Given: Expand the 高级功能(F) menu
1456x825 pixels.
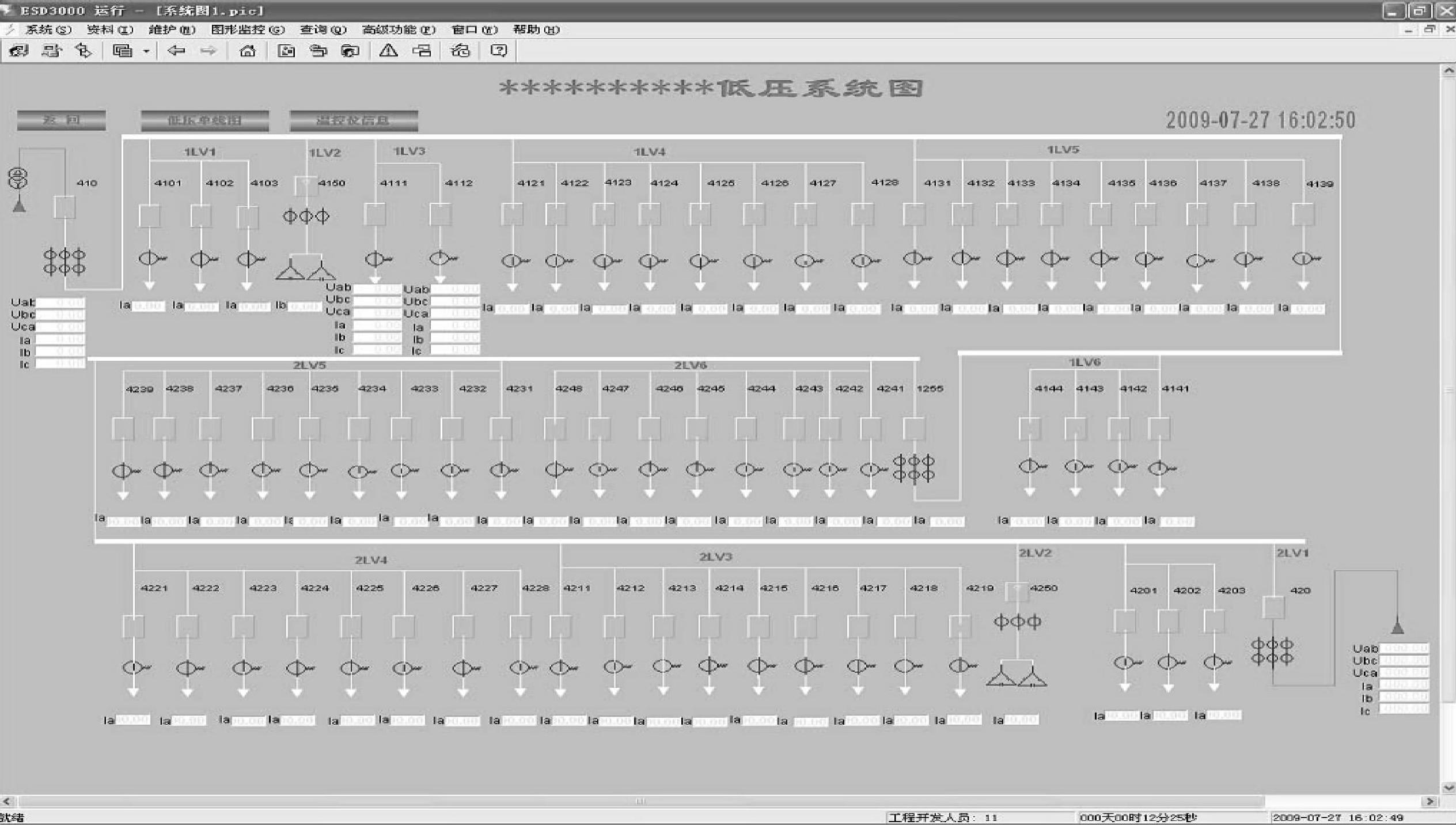Looking at the screenshot, I should tap(398, 29).
